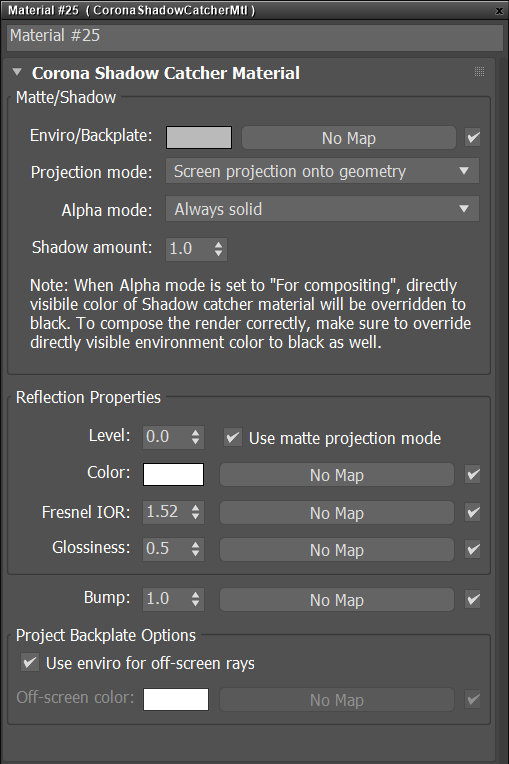Click the Bump No Map button
509x764 pixels.
click(x=337, y=600)
